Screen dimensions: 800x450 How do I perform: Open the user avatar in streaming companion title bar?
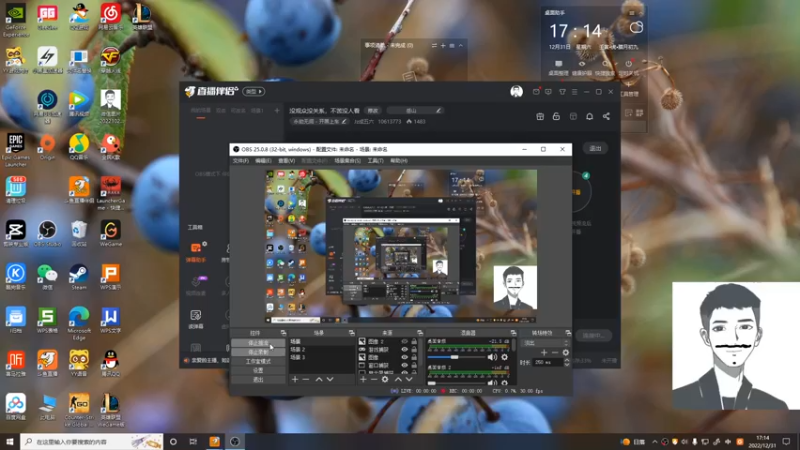(x=516, y=92)
